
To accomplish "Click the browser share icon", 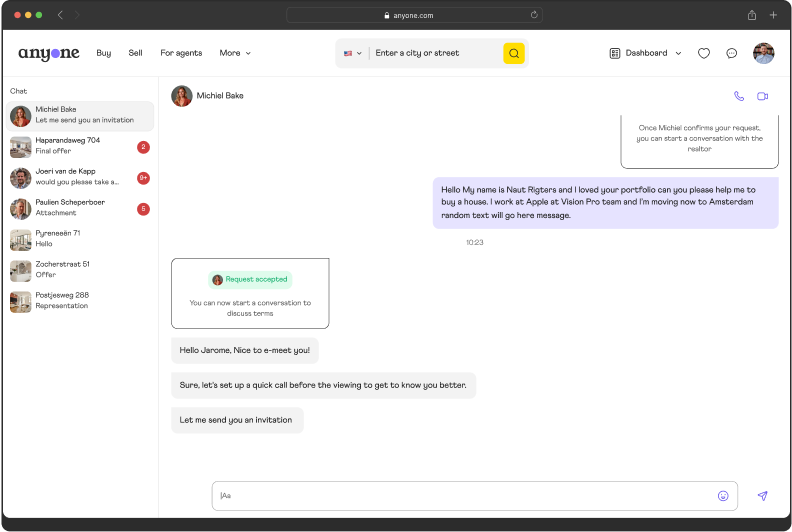I will point(751,15).
